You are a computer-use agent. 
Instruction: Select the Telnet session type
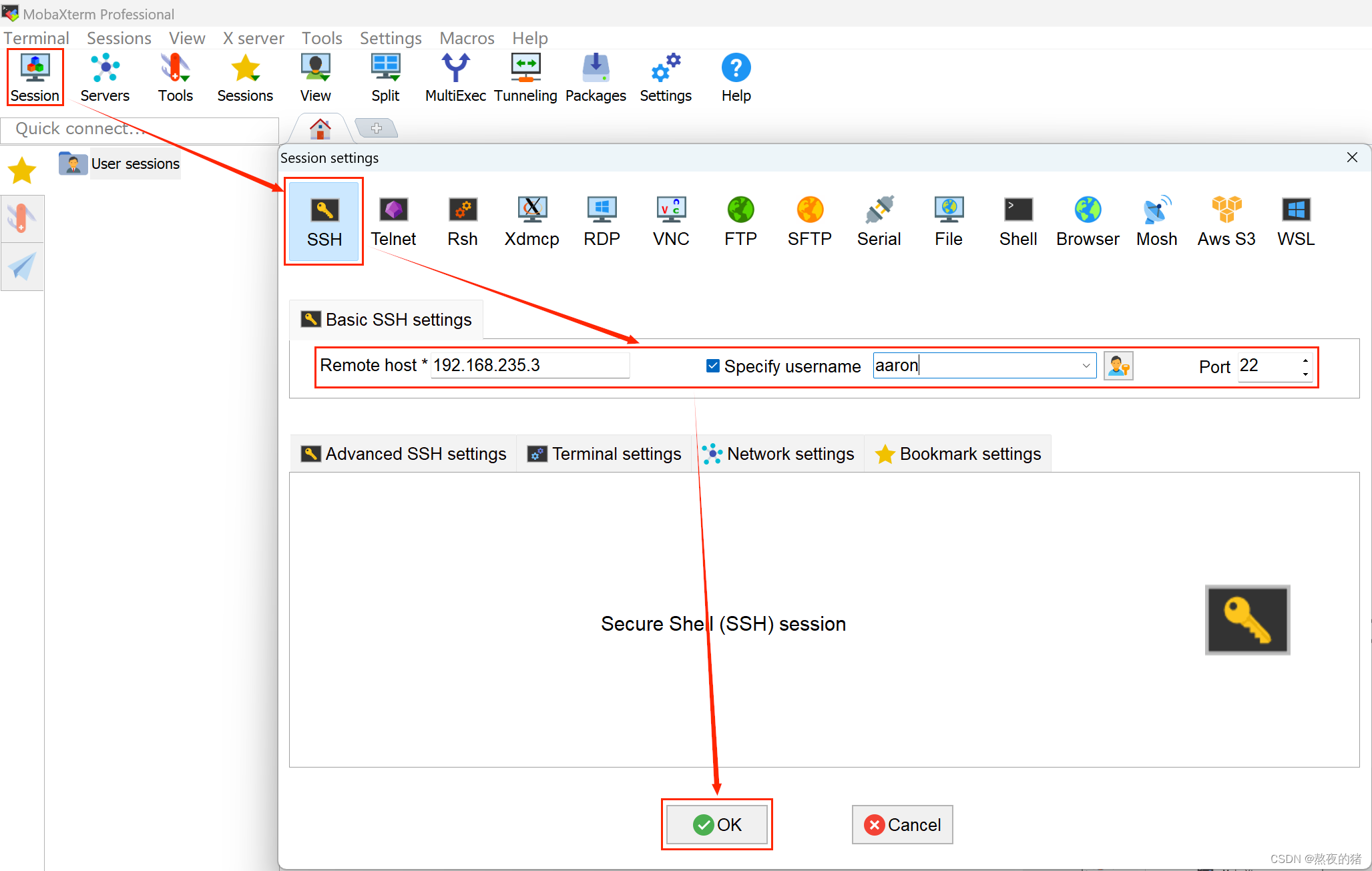[x=393, y=222]
